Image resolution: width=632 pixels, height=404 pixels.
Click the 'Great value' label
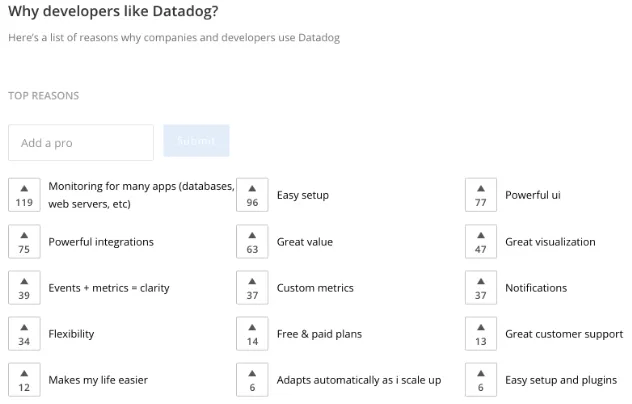coord(305,242)
